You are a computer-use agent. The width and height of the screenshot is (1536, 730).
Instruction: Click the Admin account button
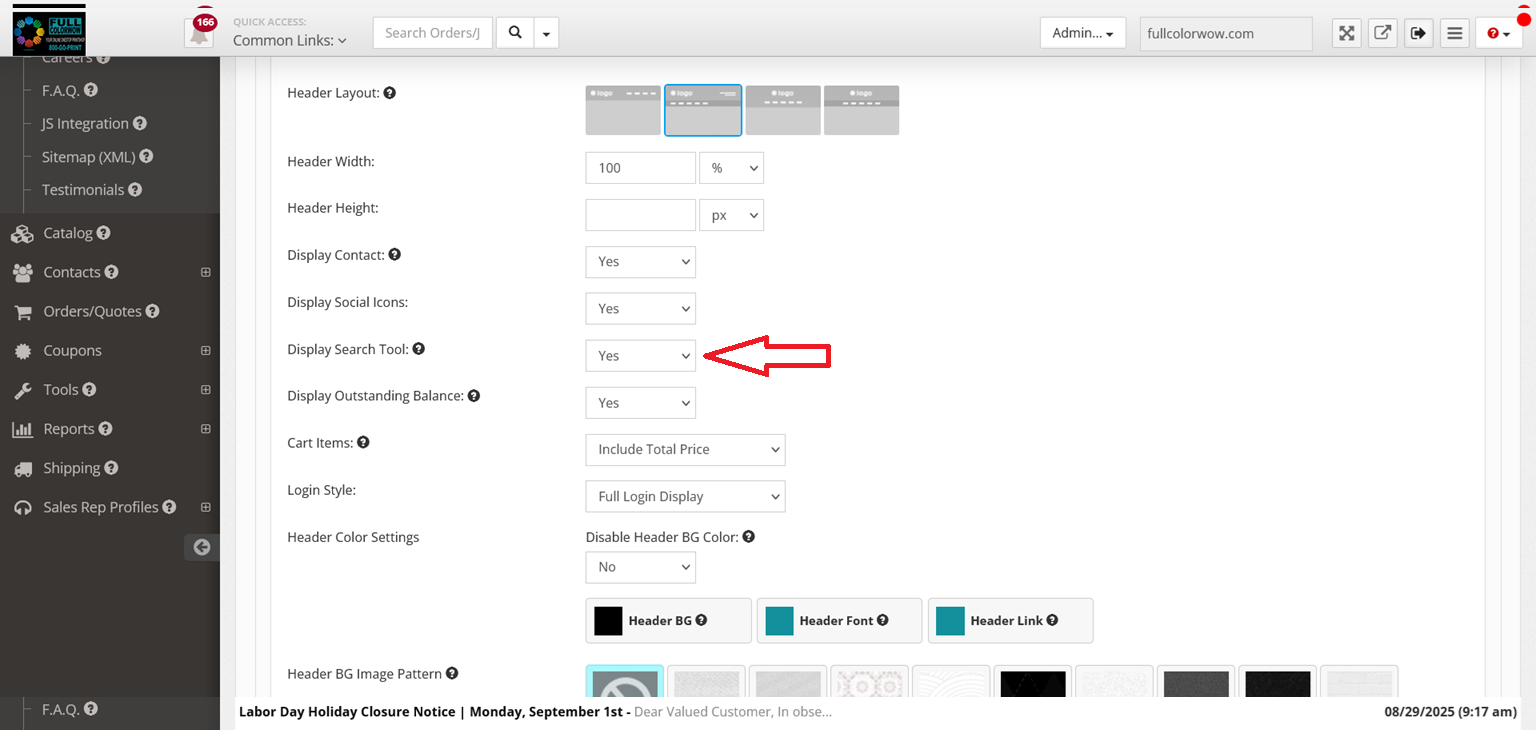tap(1082, 33)
